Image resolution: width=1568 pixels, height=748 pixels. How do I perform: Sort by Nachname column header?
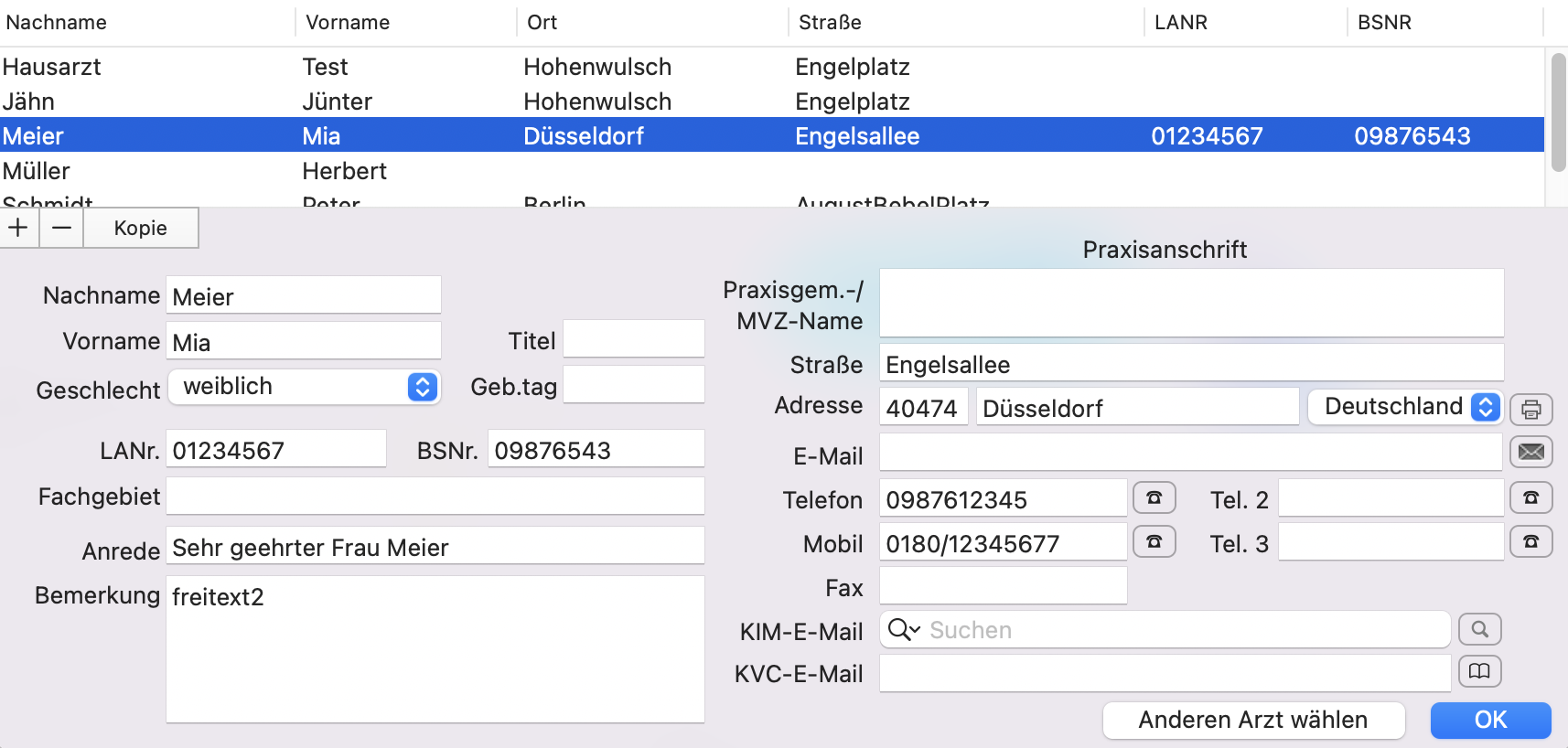148,23
